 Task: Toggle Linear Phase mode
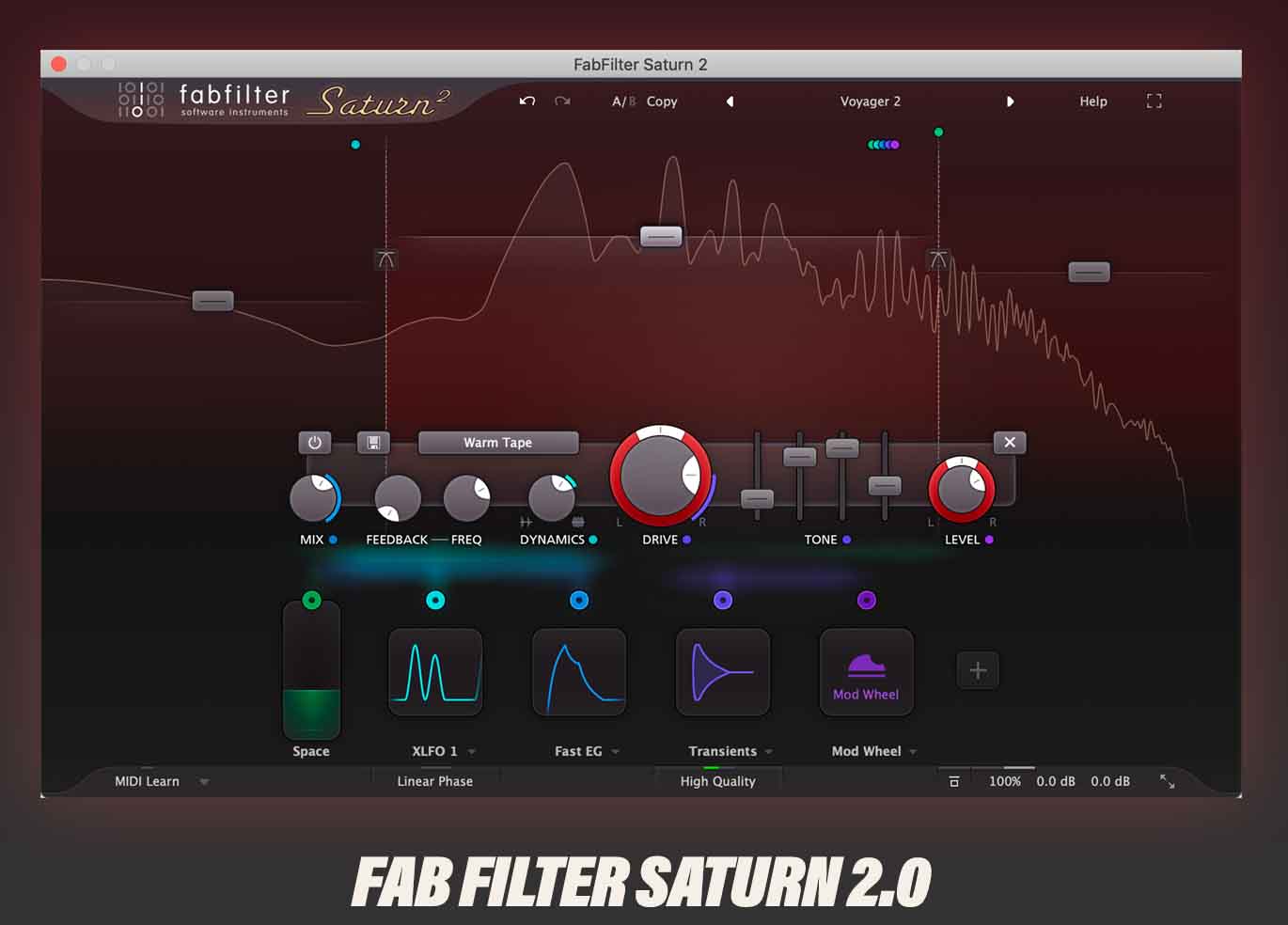click(x=435, y=781)
